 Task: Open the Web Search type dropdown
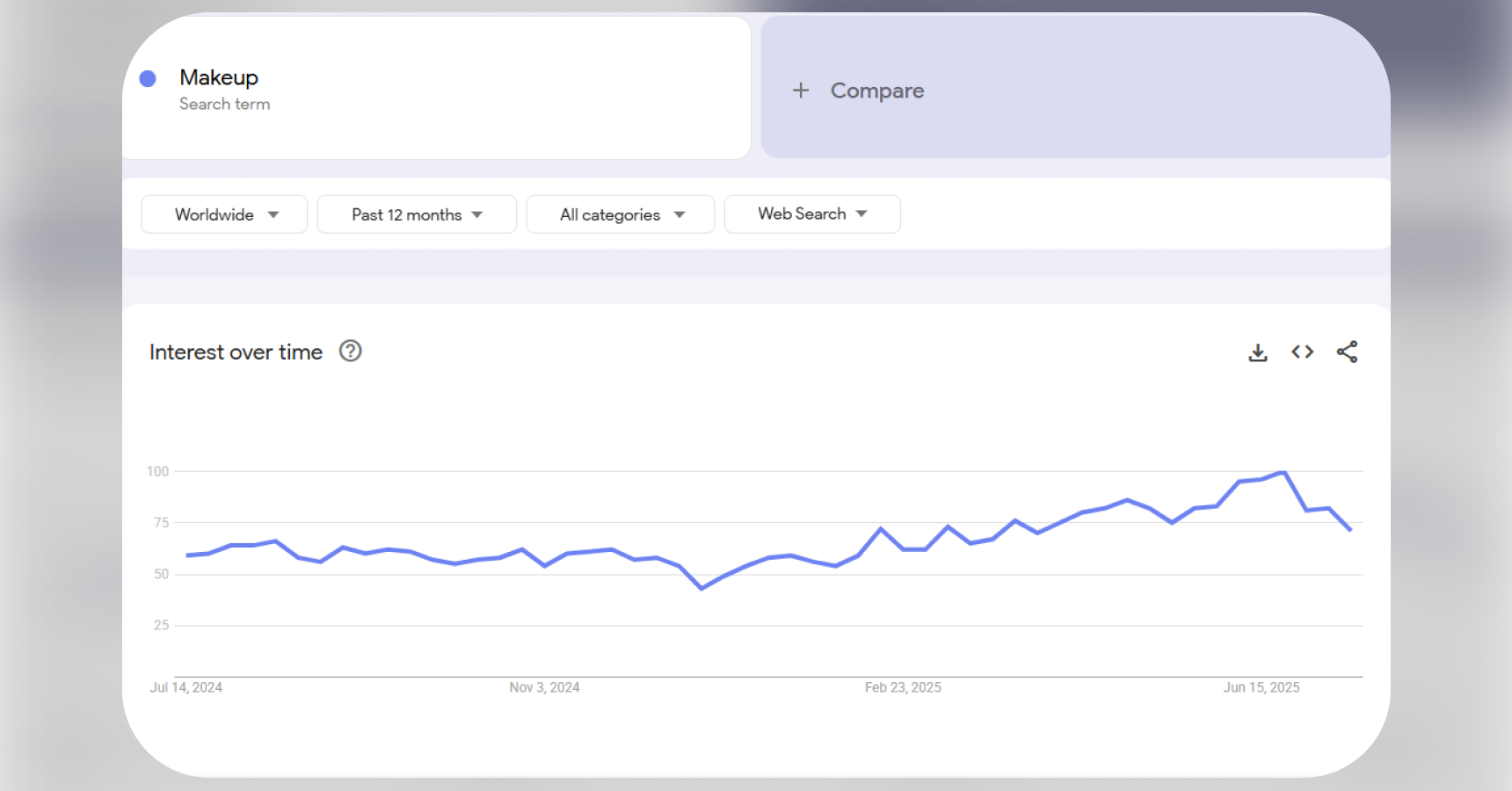[811, 214]
